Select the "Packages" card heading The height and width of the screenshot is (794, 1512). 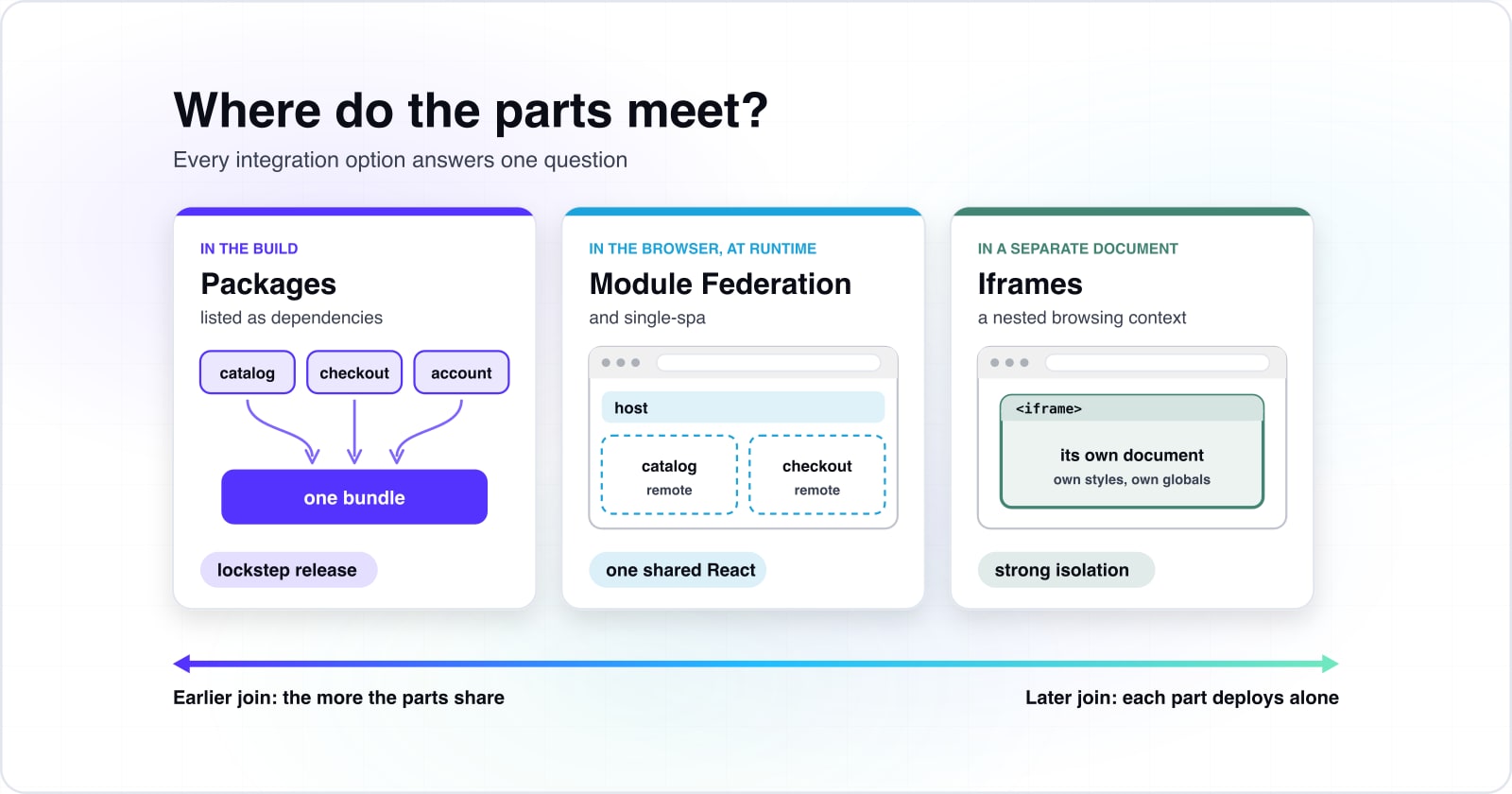tap(268, 284)
